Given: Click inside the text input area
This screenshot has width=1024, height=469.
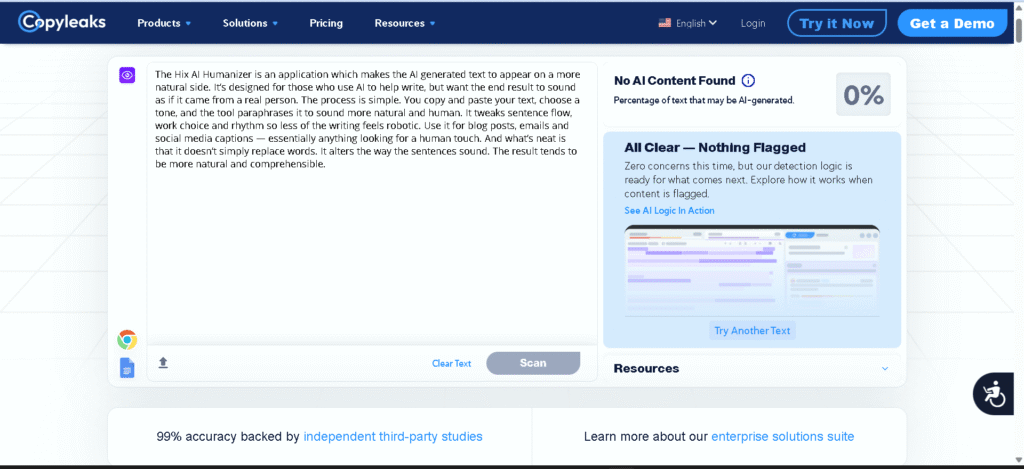Looking at the screenshot, I should coord(370,250).
